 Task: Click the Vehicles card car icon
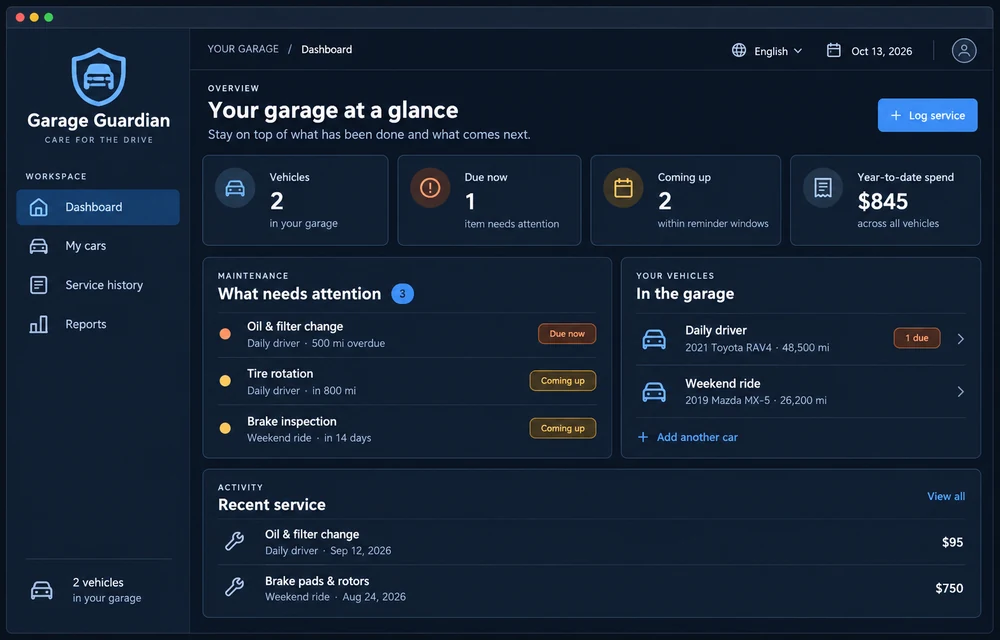pyautogui.click(x=235, y=188)
